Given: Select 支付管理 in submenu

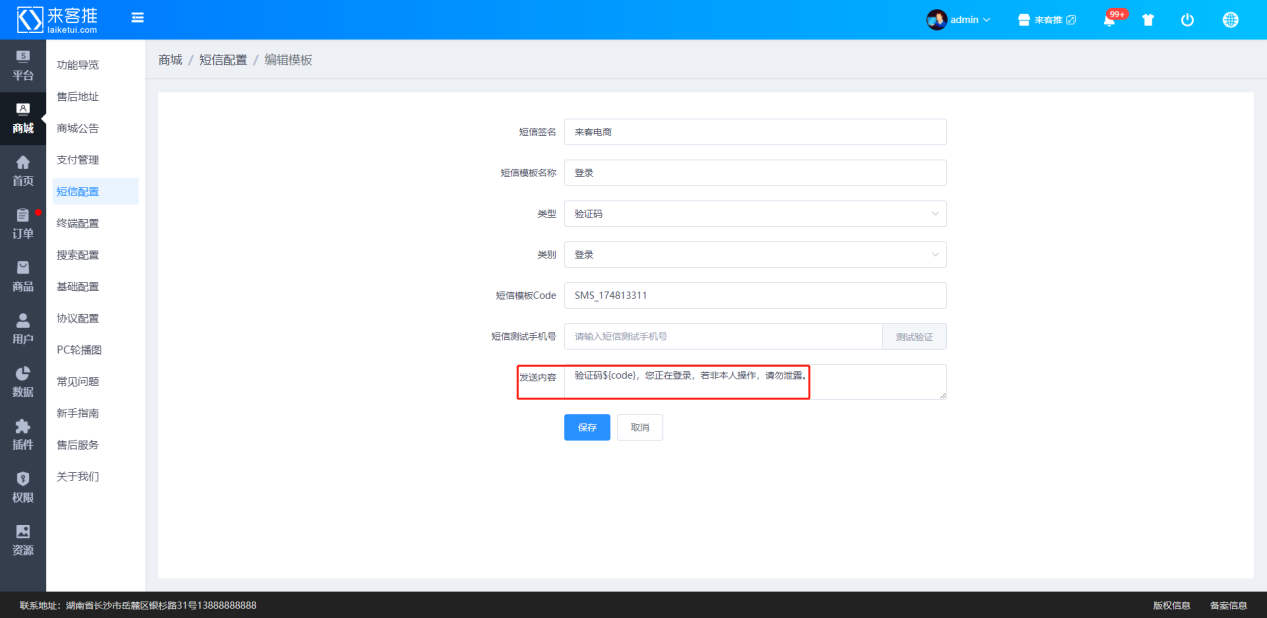Looking at the screenshot, I should [x=78, y=160].
